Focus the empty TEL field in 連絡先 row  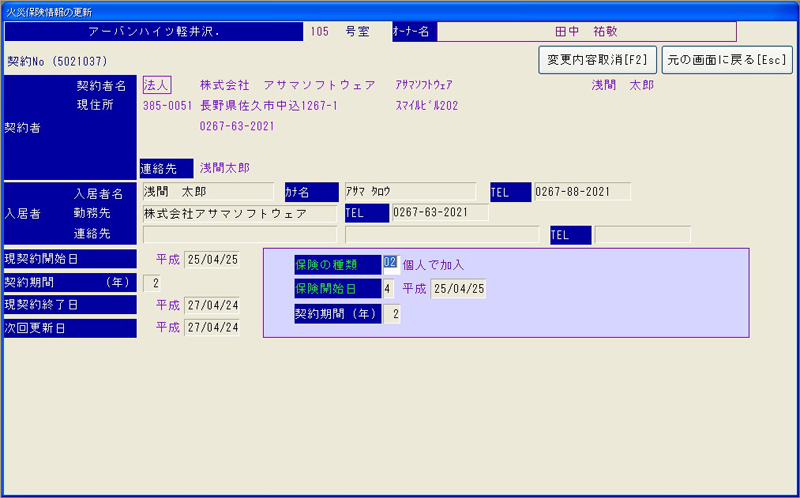pos(642,235)
